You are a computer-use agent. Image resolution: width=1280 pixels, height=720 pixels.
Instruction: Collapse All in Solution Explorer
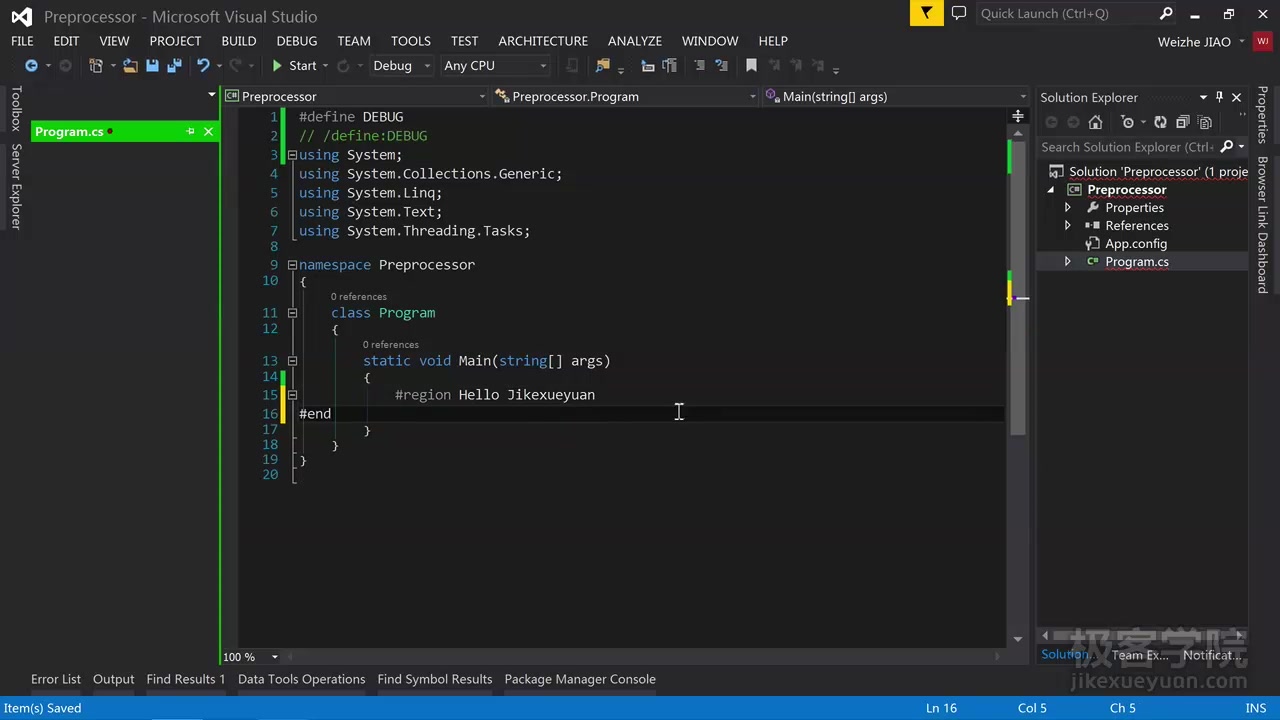click(x=1182, y=122)
